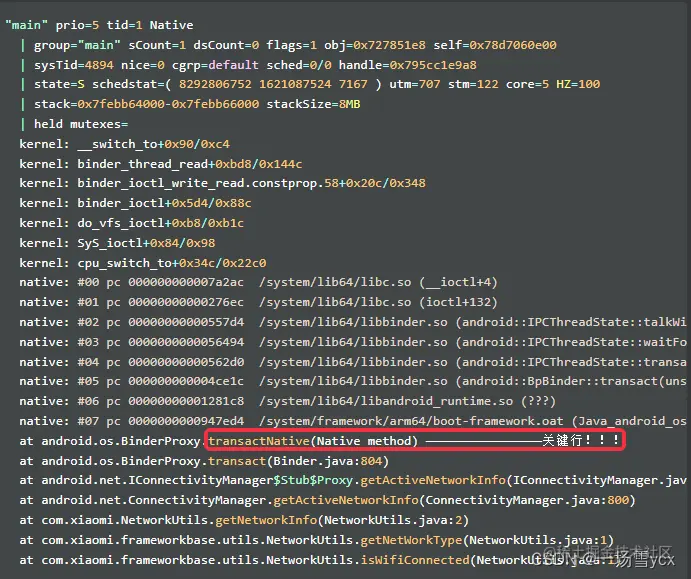This screenshot has width=691, height=579.
Task: Click com.xiaomi.NetworkUtils.getNetworkInfo line
Action: click(244, 520)
